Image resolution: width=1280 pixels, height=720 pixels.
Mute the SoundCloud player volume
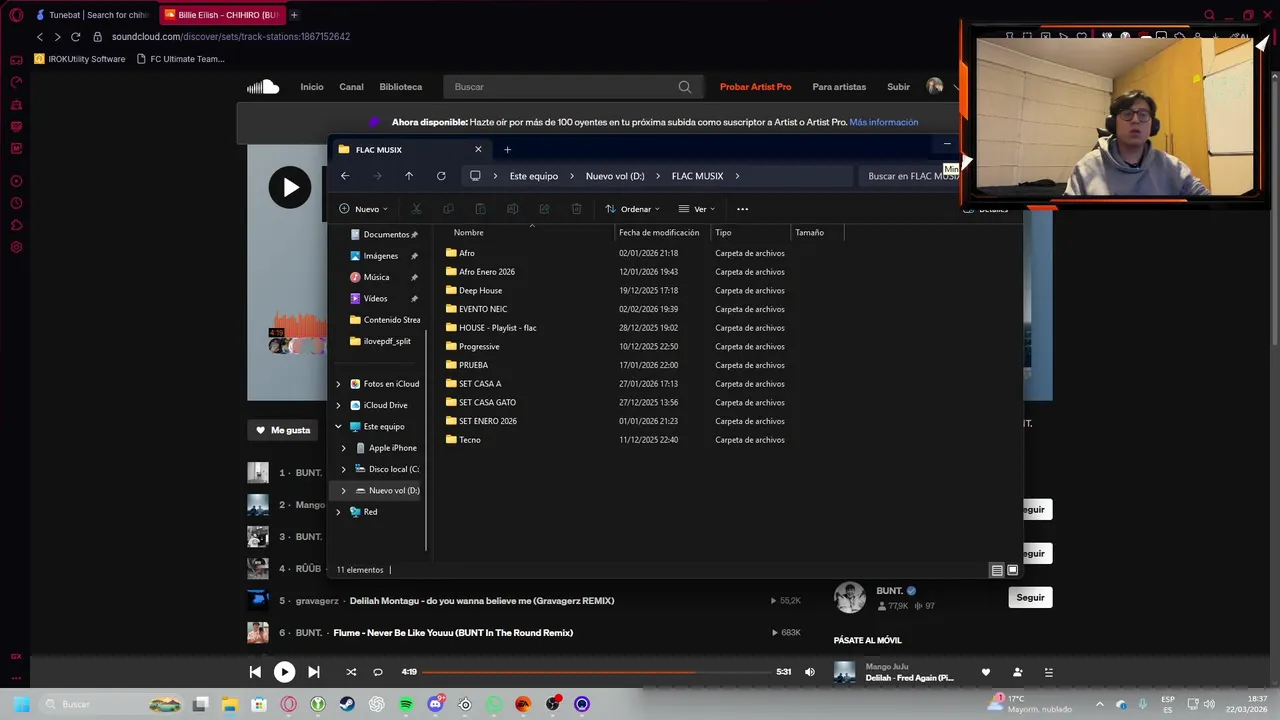810,672
